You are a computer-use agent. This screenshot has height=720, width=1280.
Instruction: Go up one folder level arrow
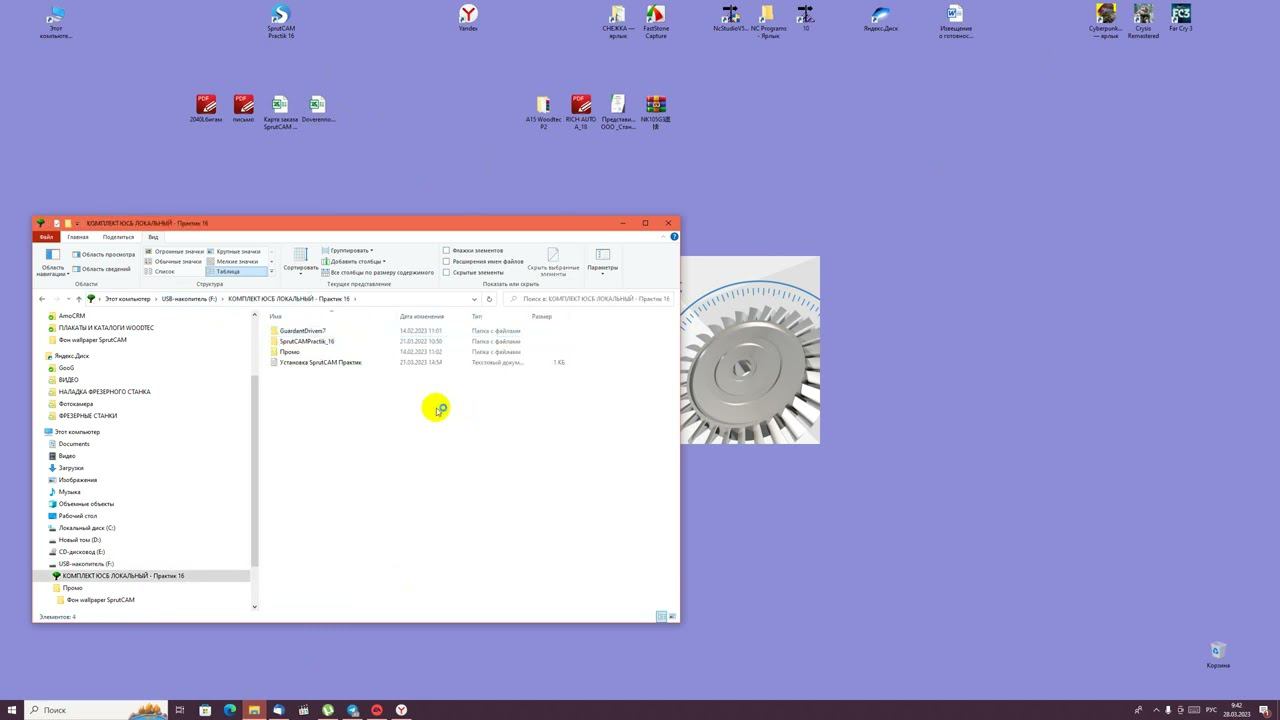tap(78, 299)
